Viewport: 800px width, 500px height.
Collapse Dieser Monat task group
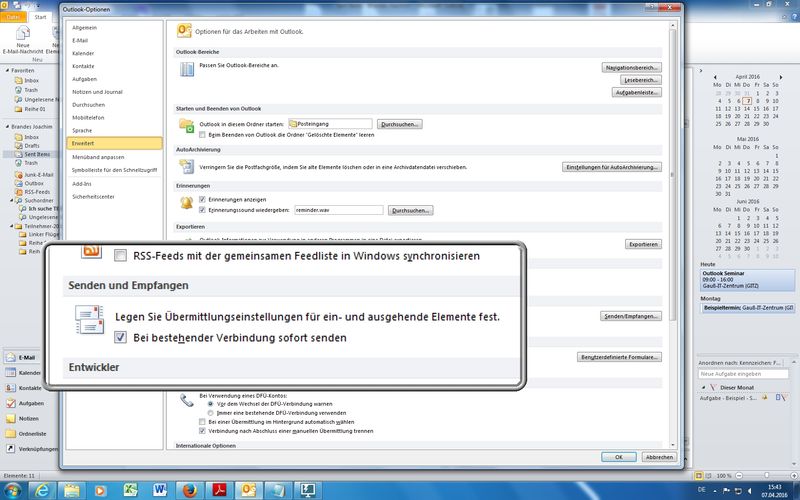pyautogui.click(x=705, y=387)
